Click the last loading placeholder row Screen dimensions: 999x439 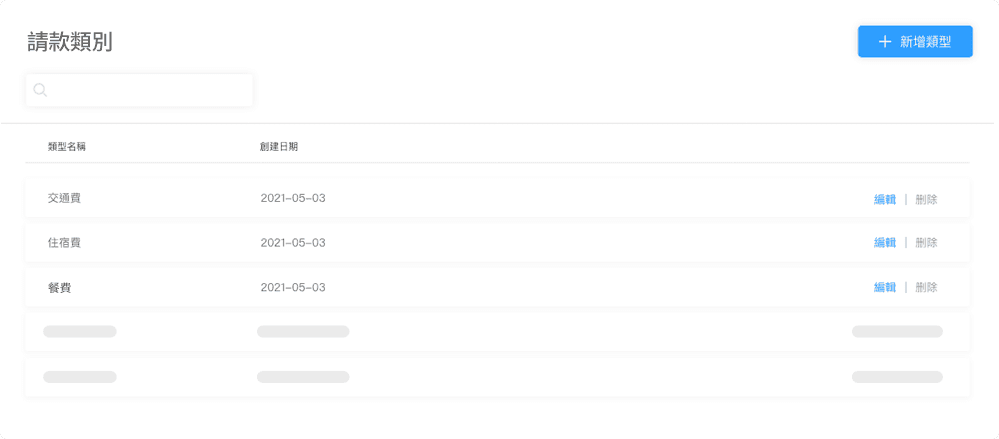pyautogui.click(x=498, y=377)
